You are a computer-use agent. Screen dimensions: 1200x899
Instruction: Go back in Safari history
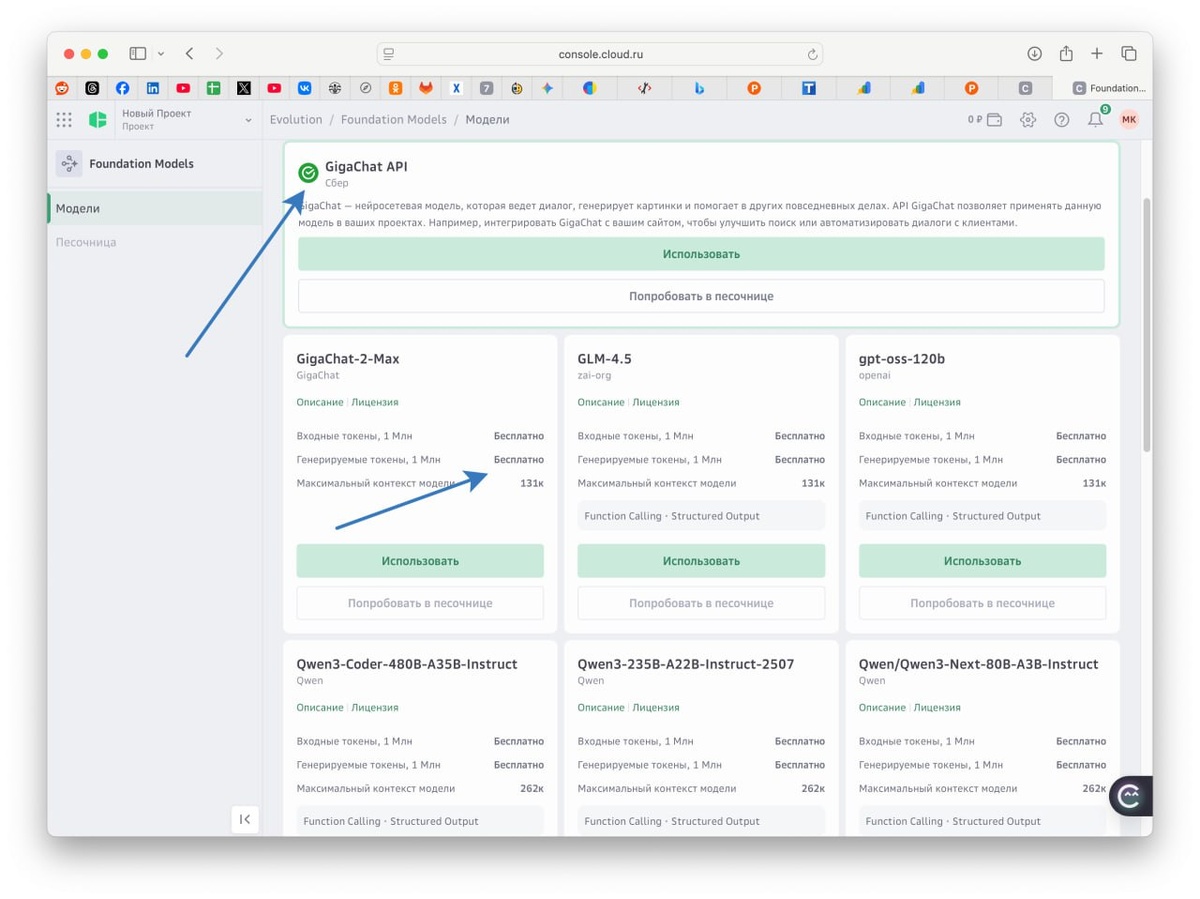tap(189, 54)
